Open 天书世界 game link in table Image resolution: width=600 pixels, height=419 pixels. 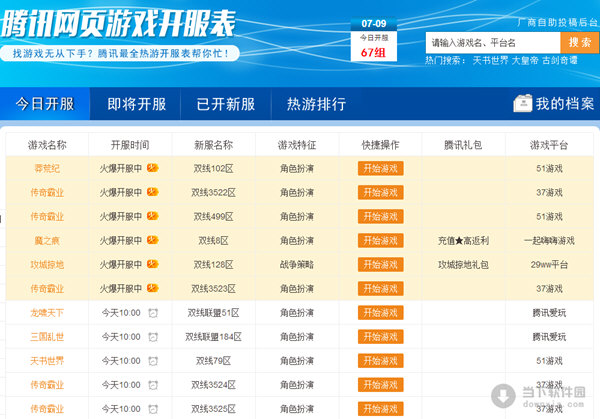click(47, 361)
